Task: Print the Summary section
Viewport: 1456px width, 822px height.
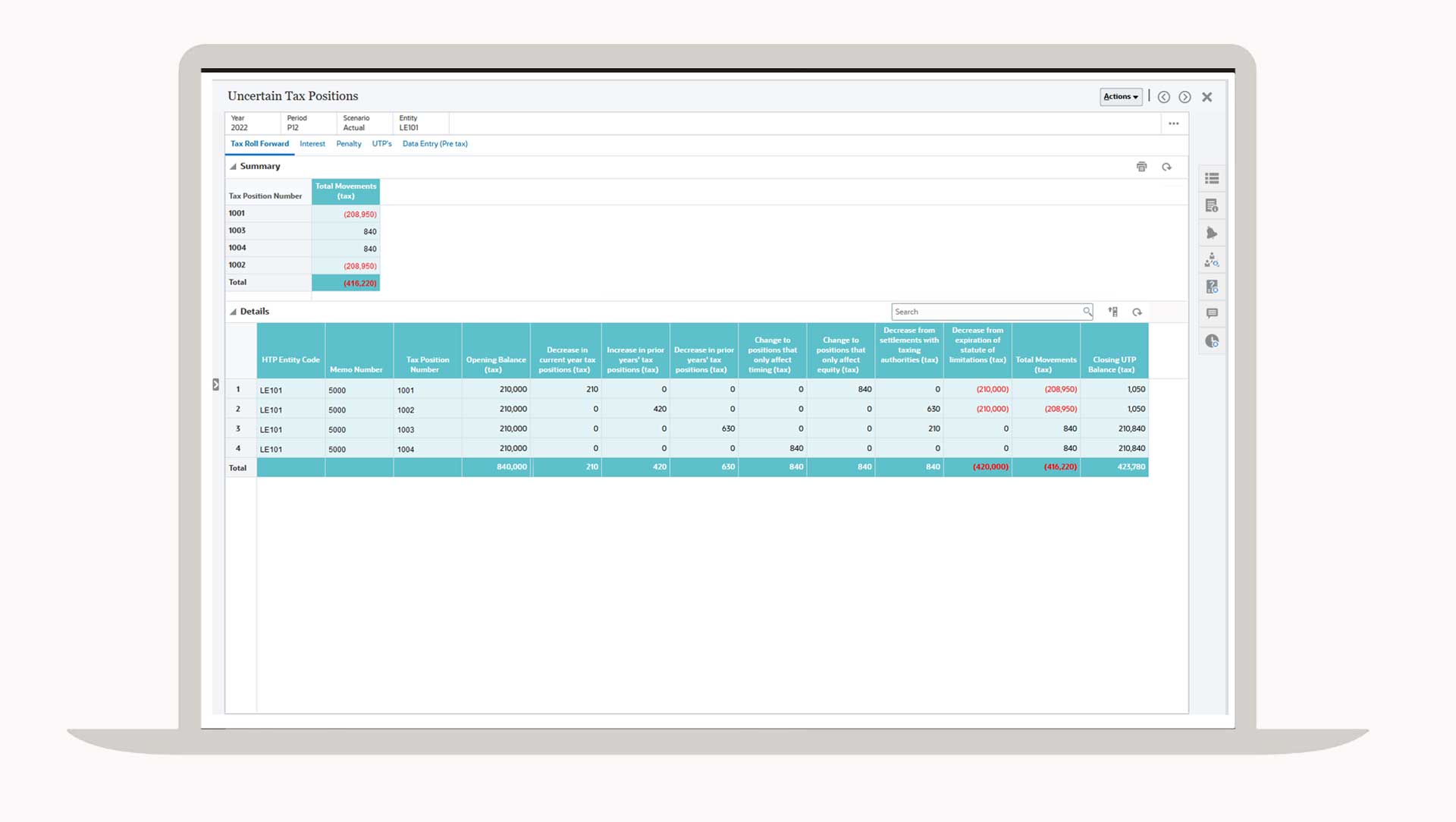Action: click(1141, 167)
